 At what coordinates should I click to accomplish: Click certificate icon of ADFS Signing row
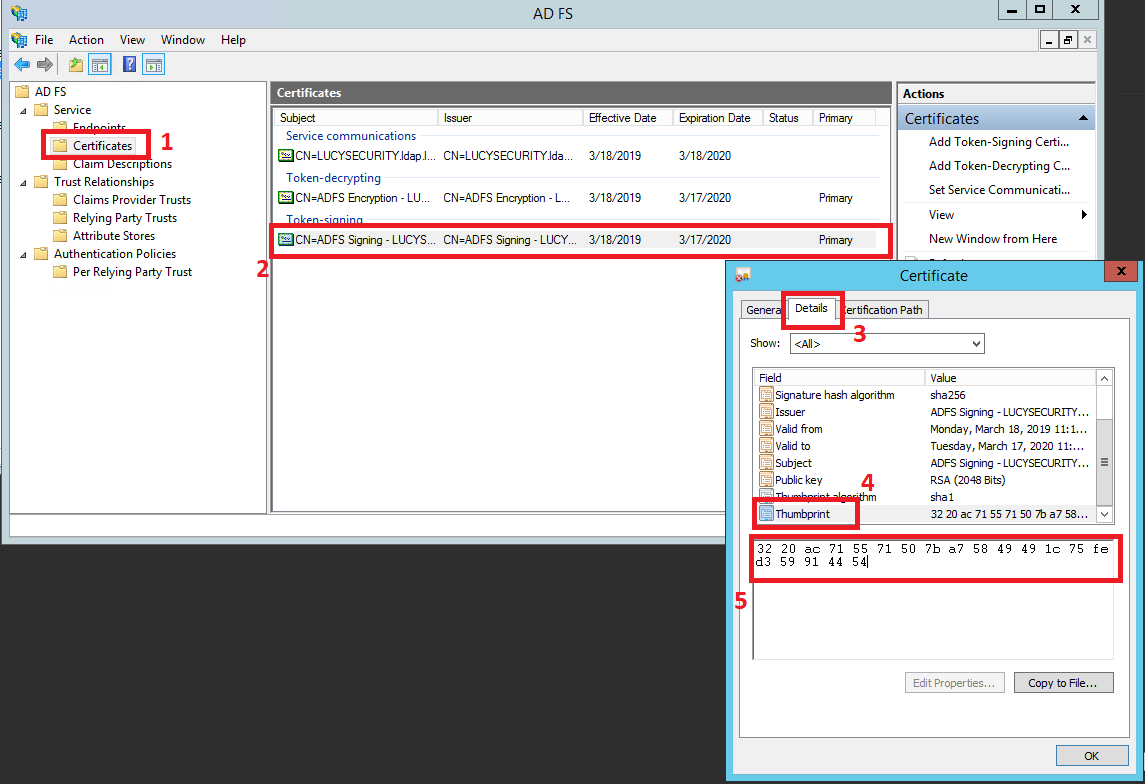click(x=286, y=239)
